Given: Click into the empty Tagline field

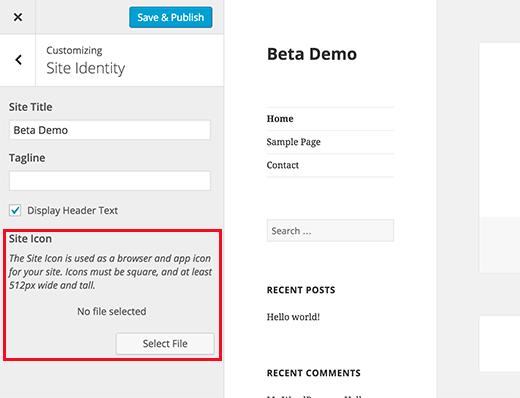Looking at the screenshot, I should point(110,181).
